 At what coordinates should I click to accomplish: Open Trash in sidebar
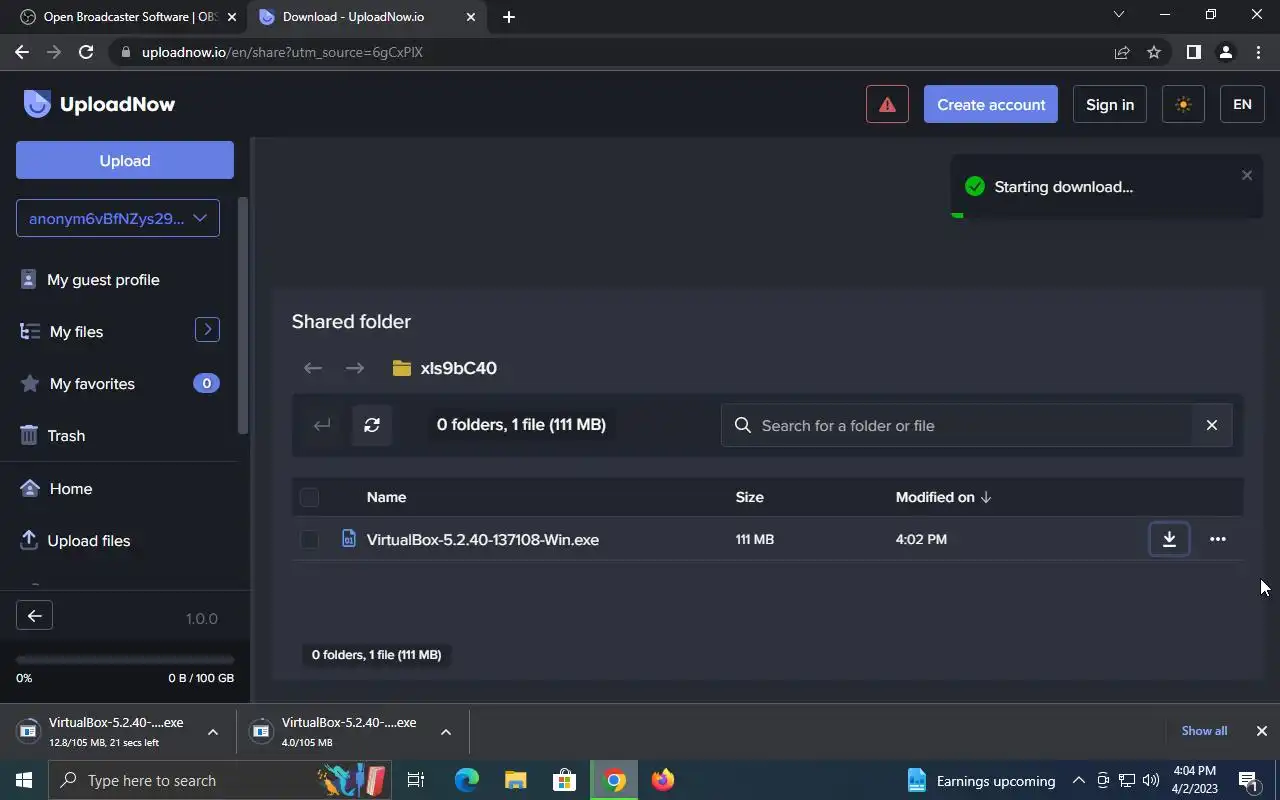click(66, 436)
